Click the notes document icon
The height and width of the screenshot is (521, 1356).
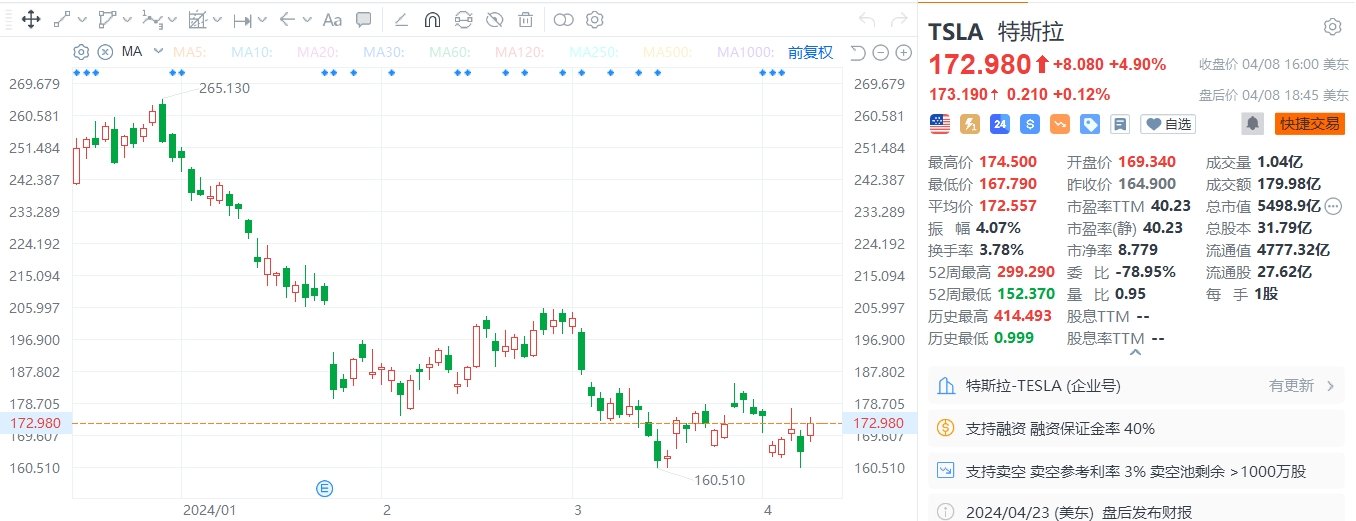[x=1120, y=124]
